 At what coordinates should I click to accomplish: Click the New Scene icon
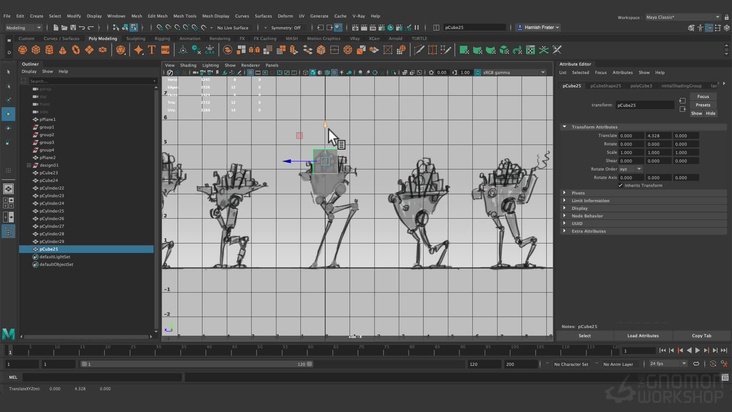(x=56, y=28)
